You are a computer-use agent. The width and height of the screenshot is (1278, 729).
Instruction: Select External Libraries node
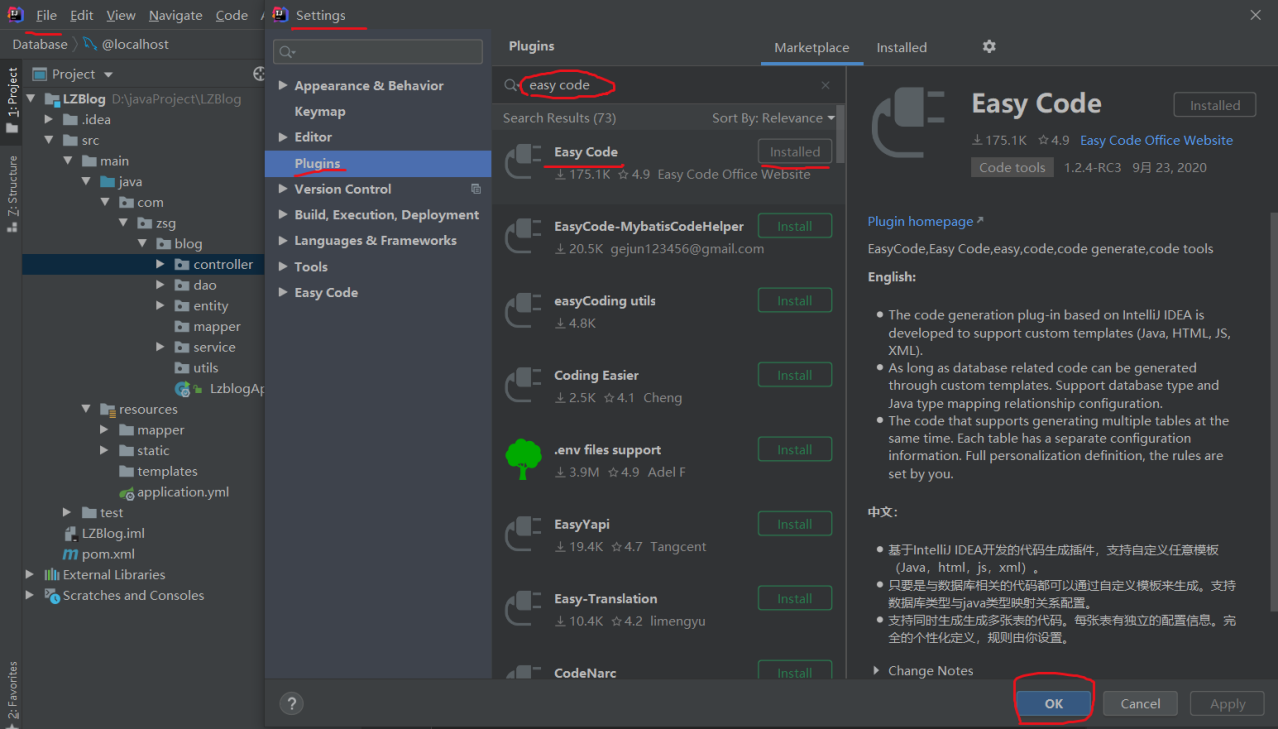105,574
